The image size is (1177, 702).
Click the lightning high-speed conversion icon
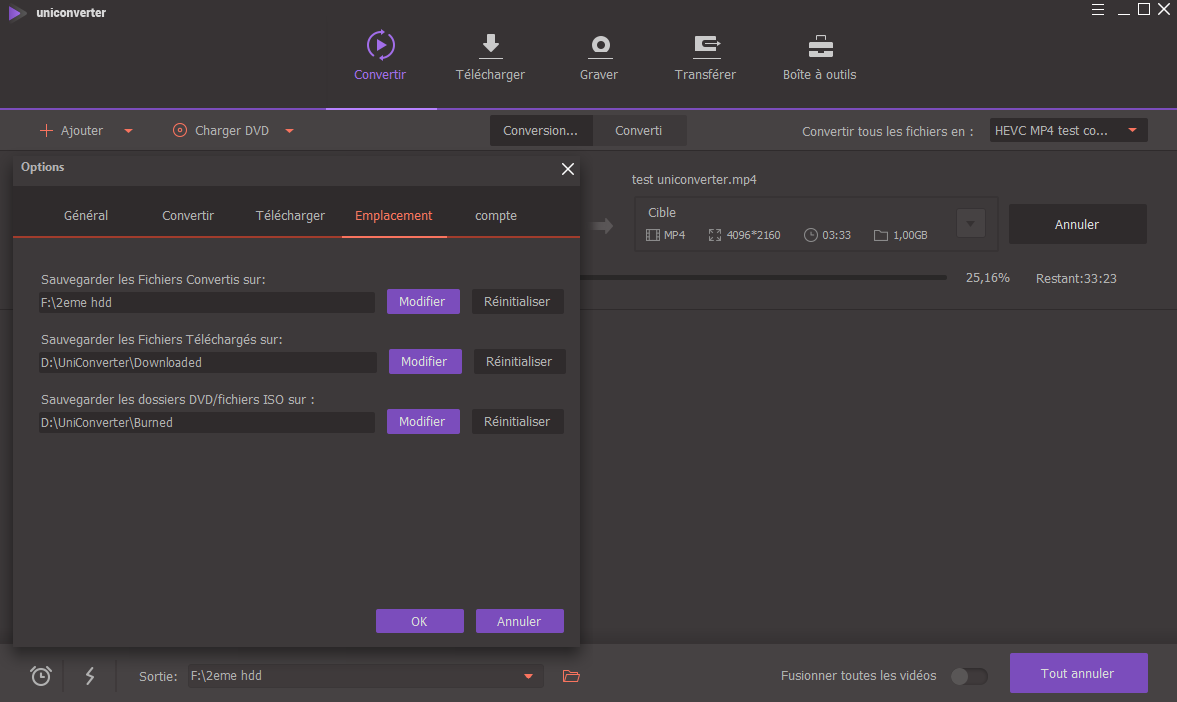tap(90, 676)
